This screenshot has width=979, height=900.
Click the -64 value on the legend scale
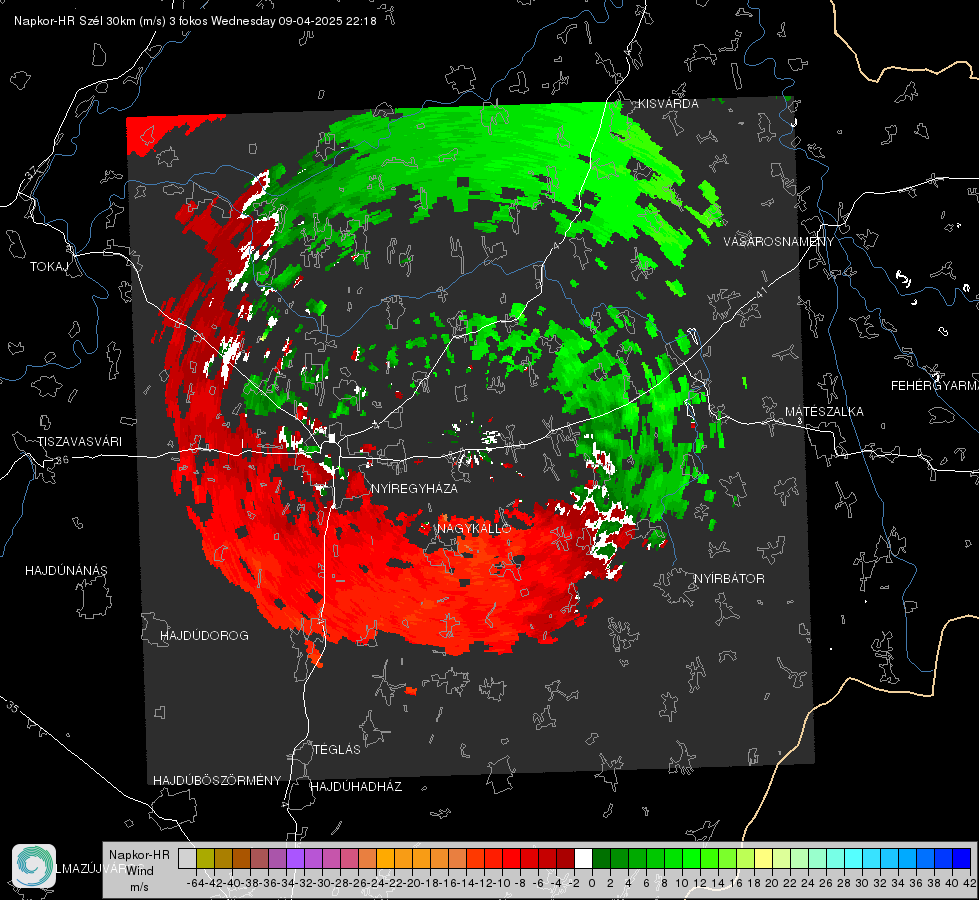point(196,883)
